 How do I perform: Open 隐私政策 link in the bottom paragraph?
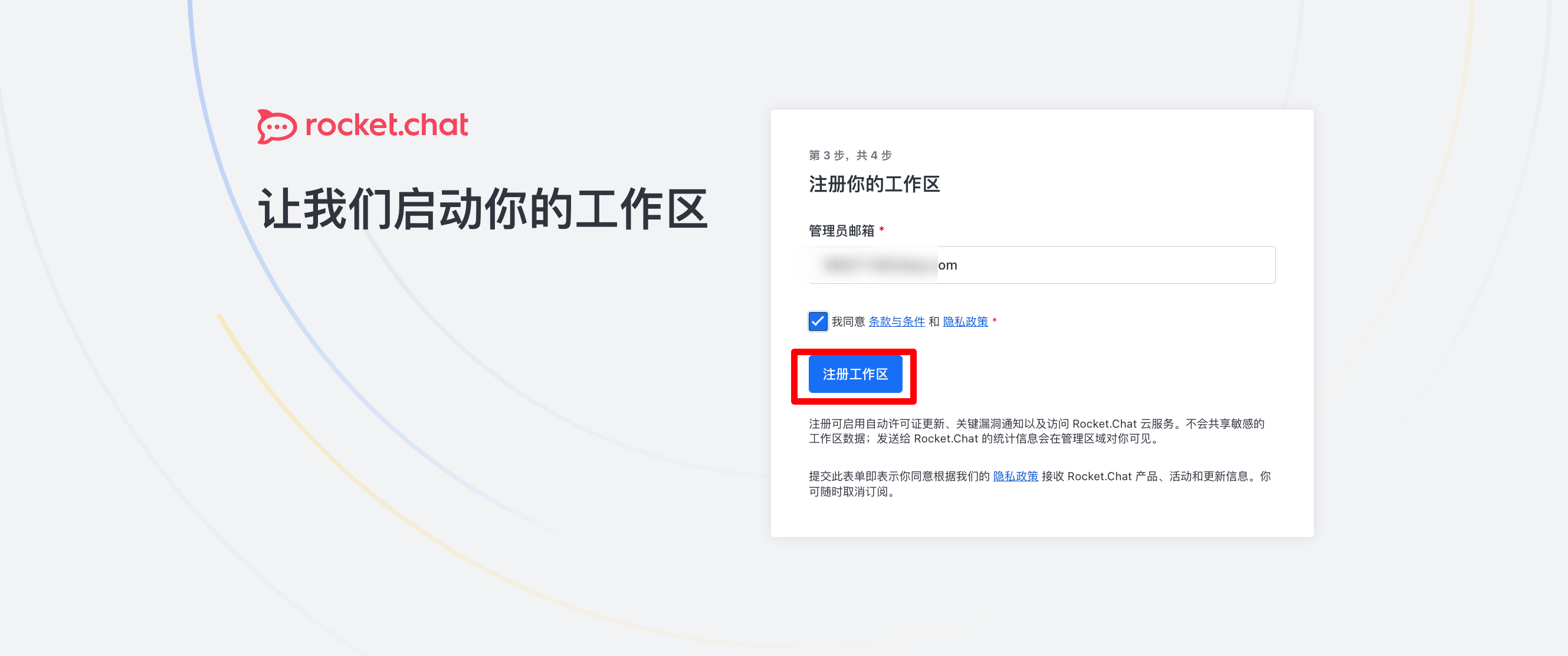tap(1015, 477)
